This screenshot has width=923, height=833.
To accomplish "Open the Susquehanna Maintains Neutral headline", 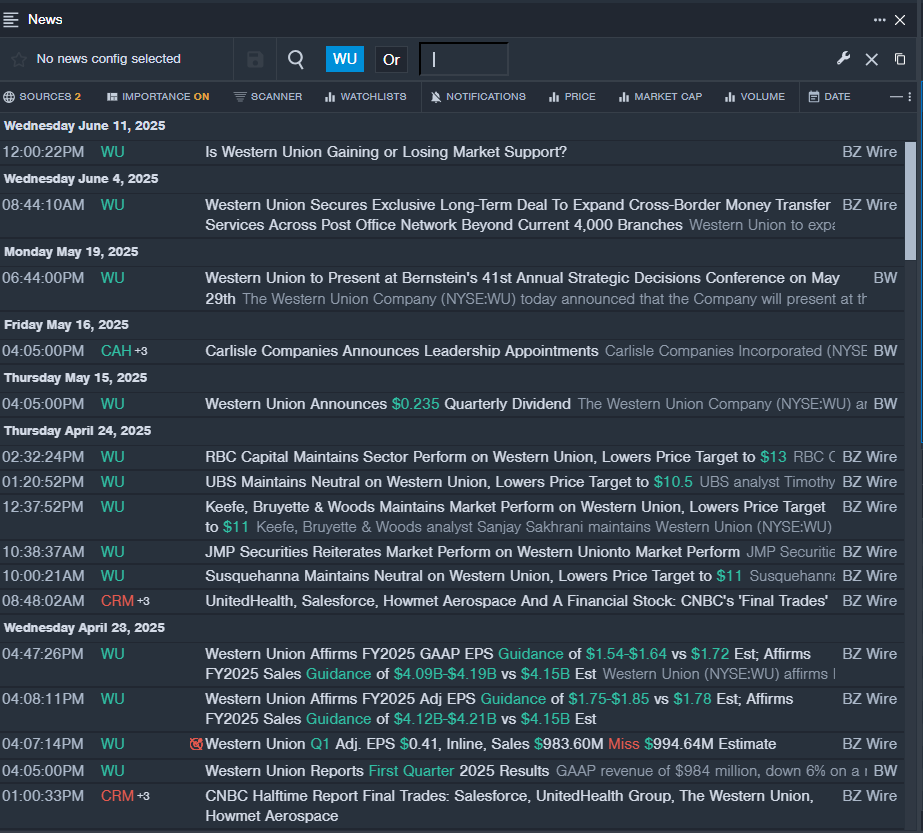I will click(x=473, y=576).
